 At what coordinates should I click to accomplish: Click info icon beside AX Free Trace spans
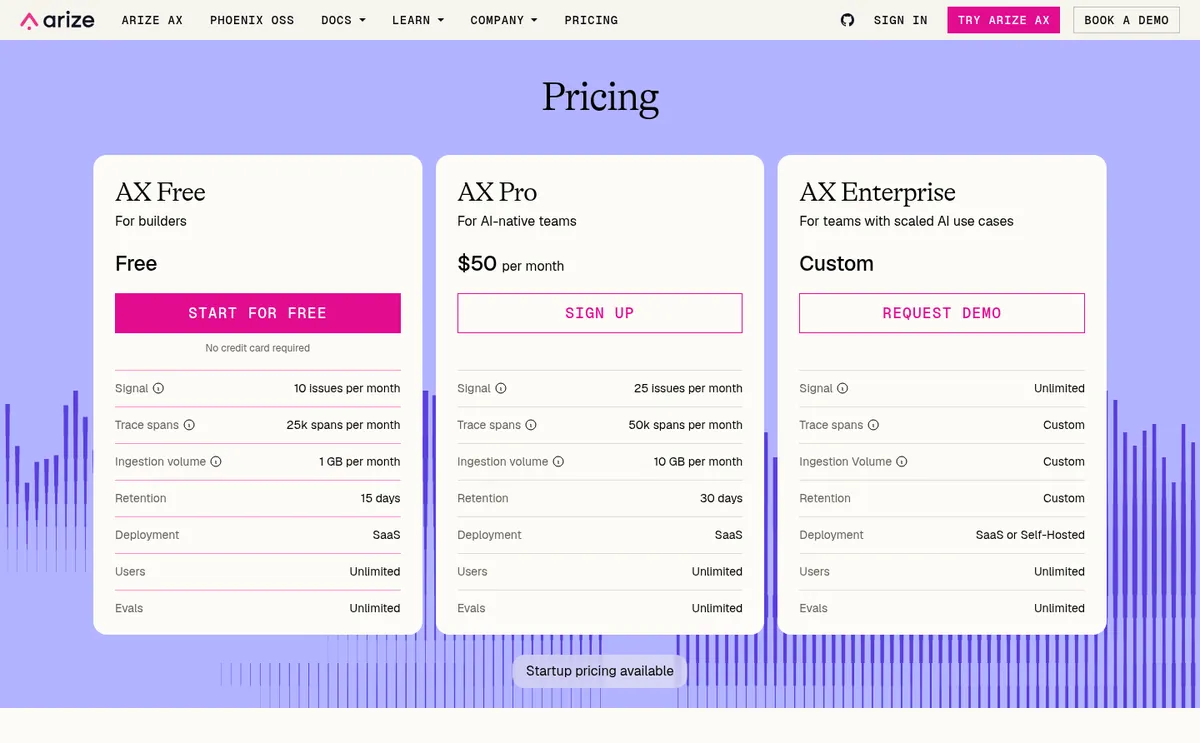[189, 425]
